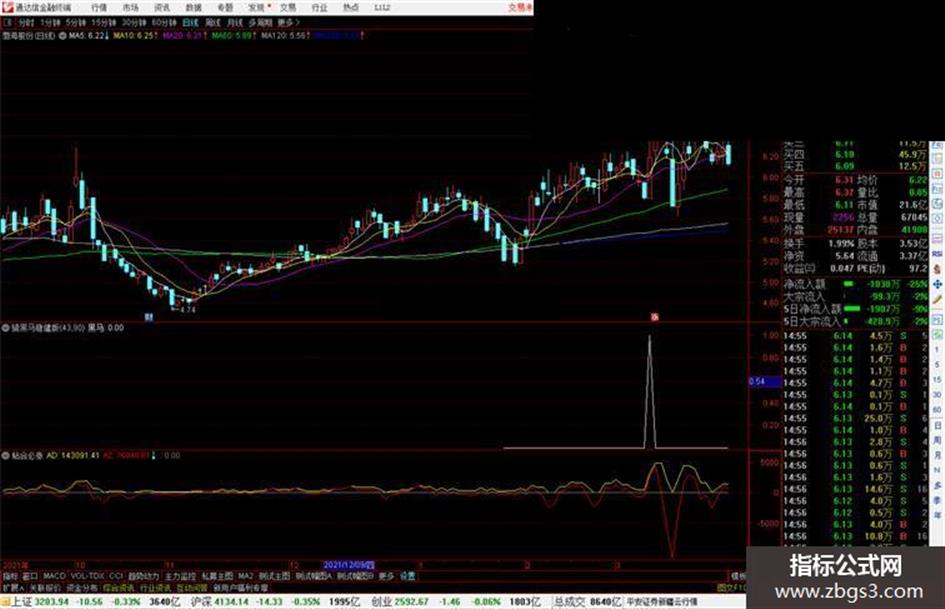Switch chart to 15分钟 period
945x609 pixels.
coord(104,22)
